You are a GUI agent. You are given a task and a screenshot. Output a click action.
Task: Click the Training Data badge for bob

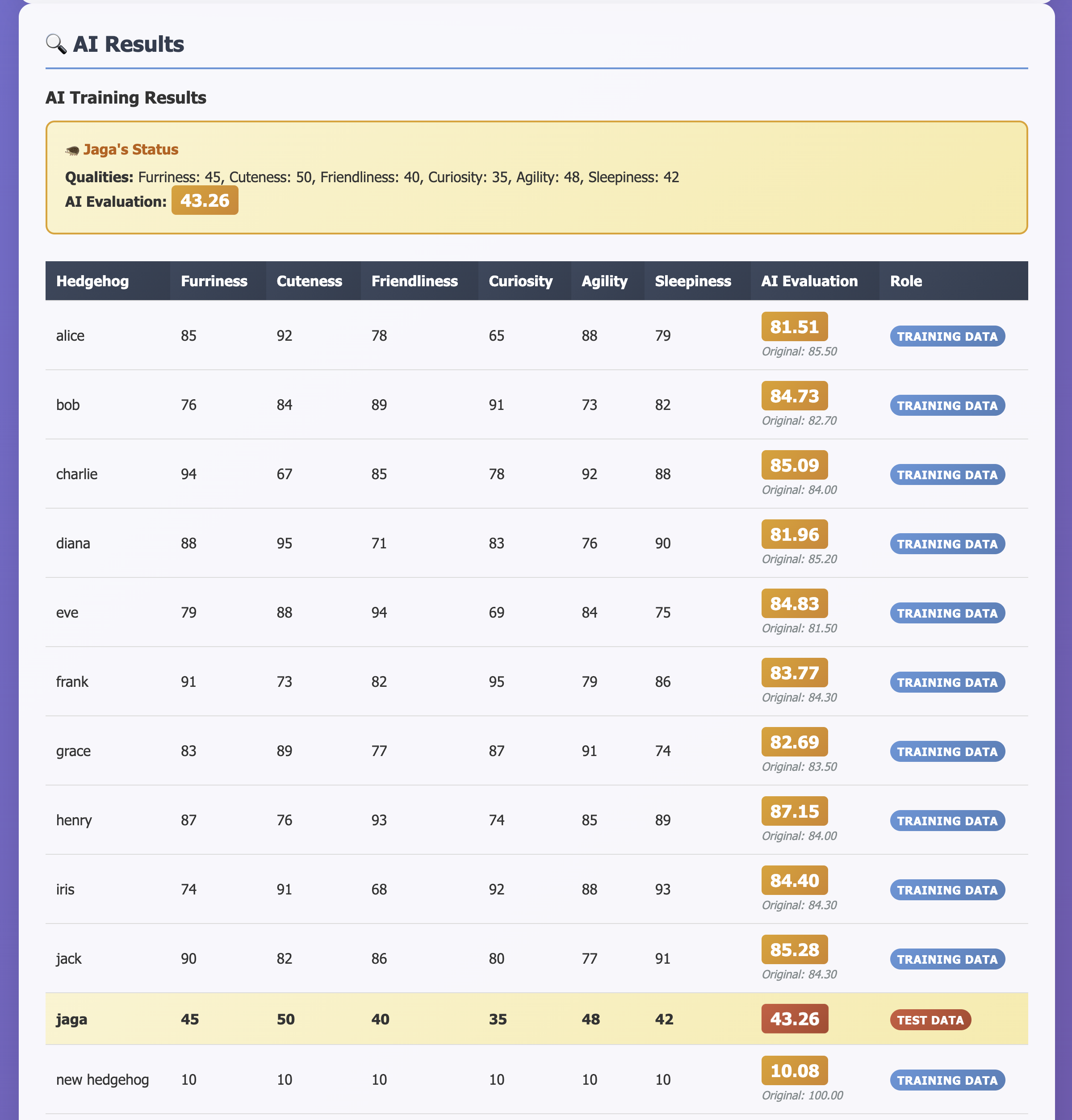tap(947, 406)
